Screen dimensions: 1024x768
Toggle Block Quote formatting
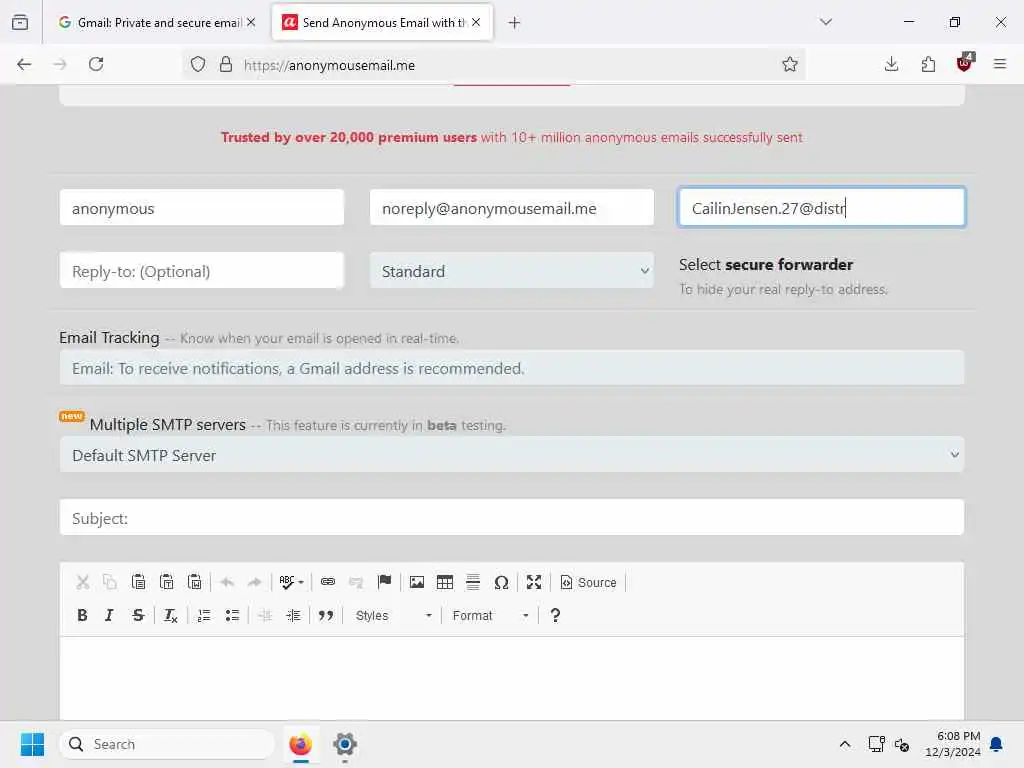coord(326,615)
